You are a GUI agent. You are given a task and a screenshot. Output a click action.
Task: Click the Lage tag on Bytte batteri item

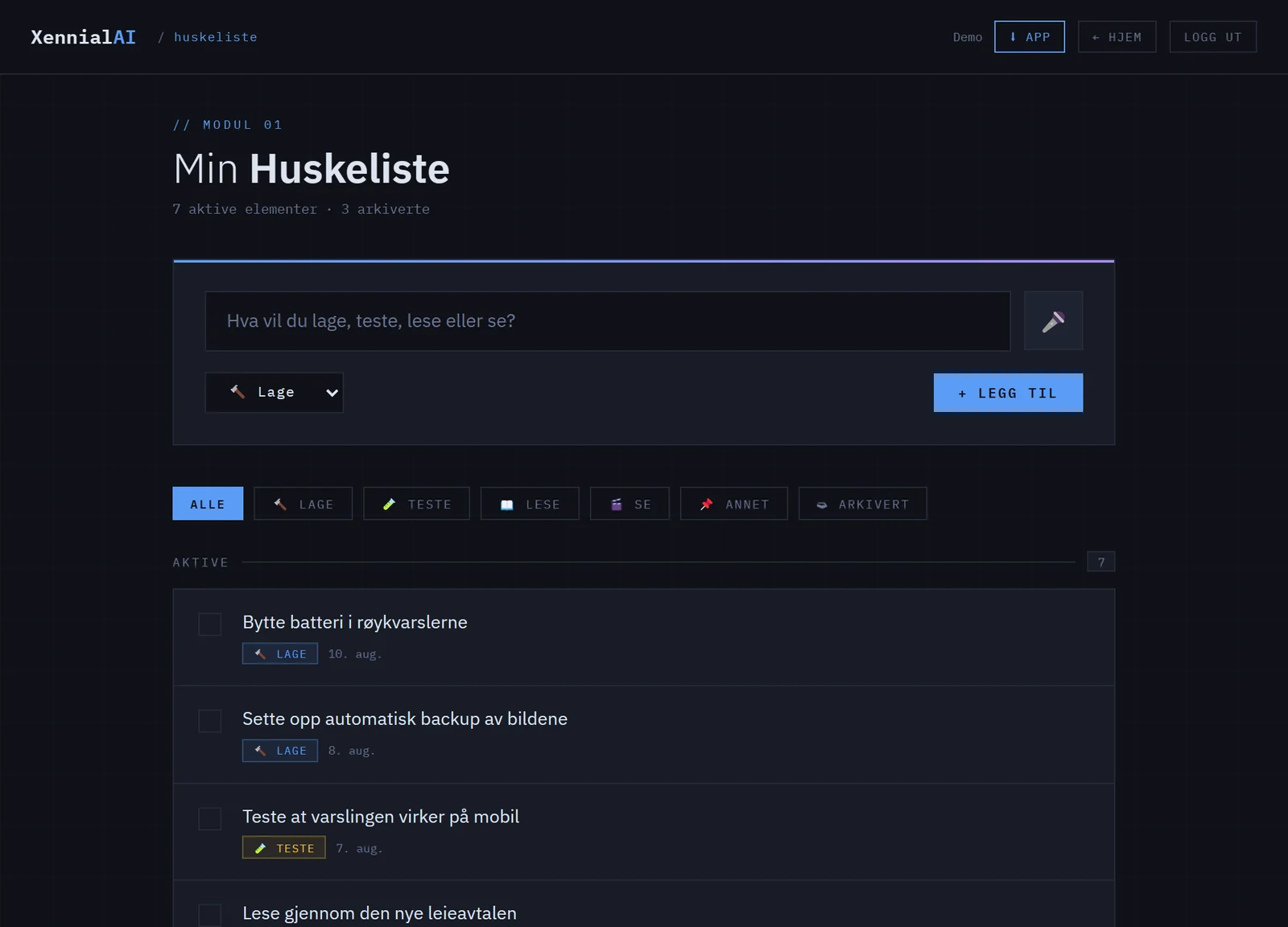pyautogui.click(x=280, y=653)
